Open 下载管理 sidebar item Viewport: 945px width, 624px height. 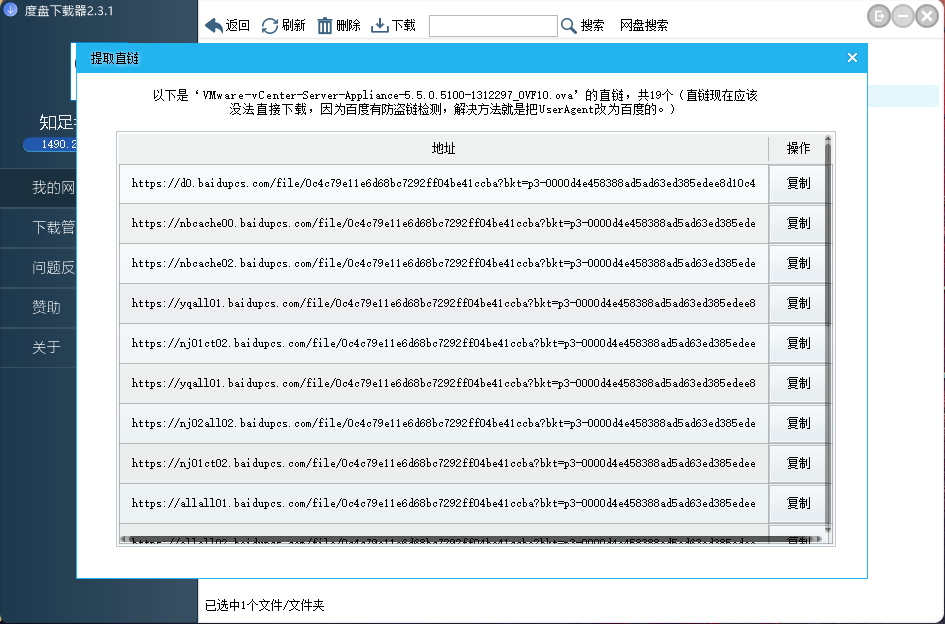(39, 227)
